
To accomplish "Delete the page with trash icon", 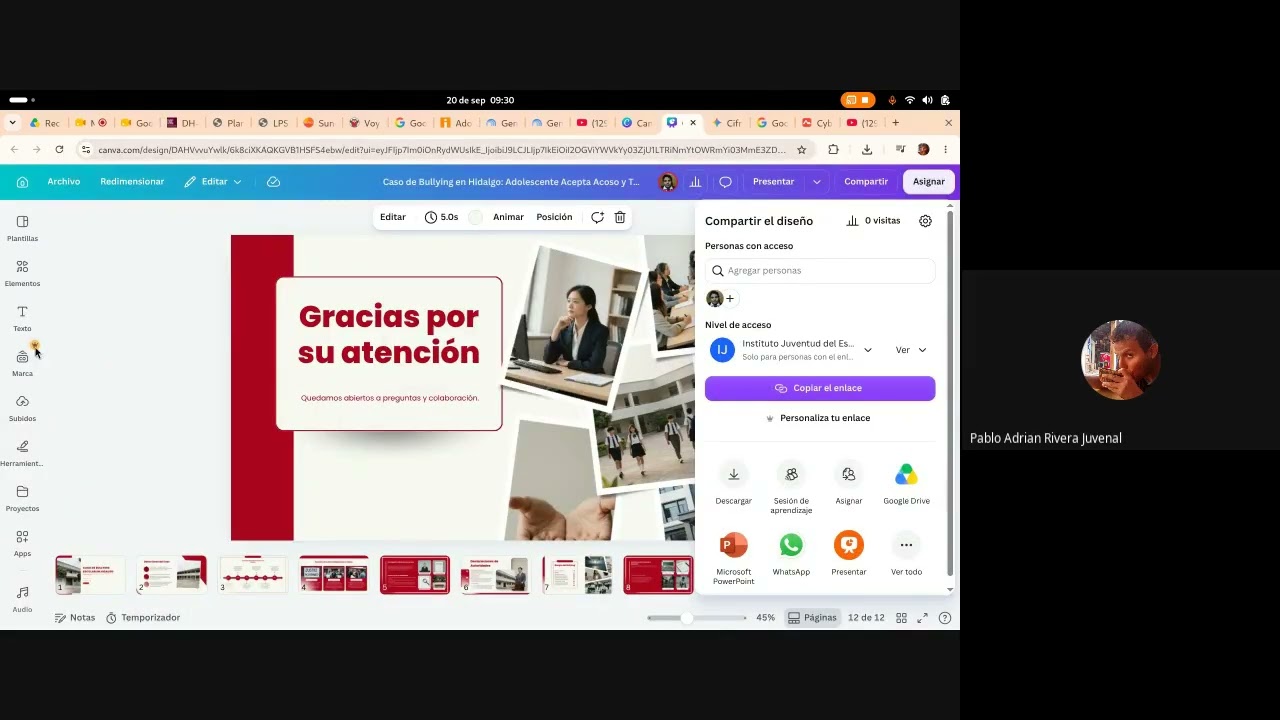I will click(620, 217).
